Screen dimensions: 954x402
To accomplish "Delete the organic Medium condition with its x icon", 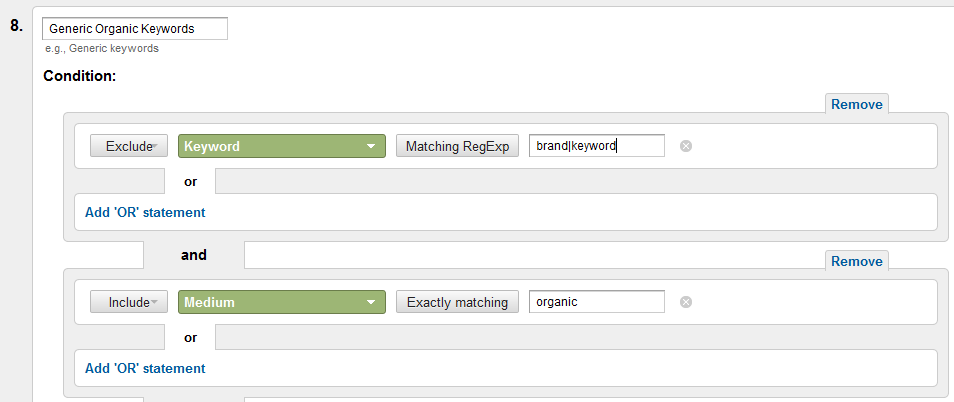I will 686,302.
